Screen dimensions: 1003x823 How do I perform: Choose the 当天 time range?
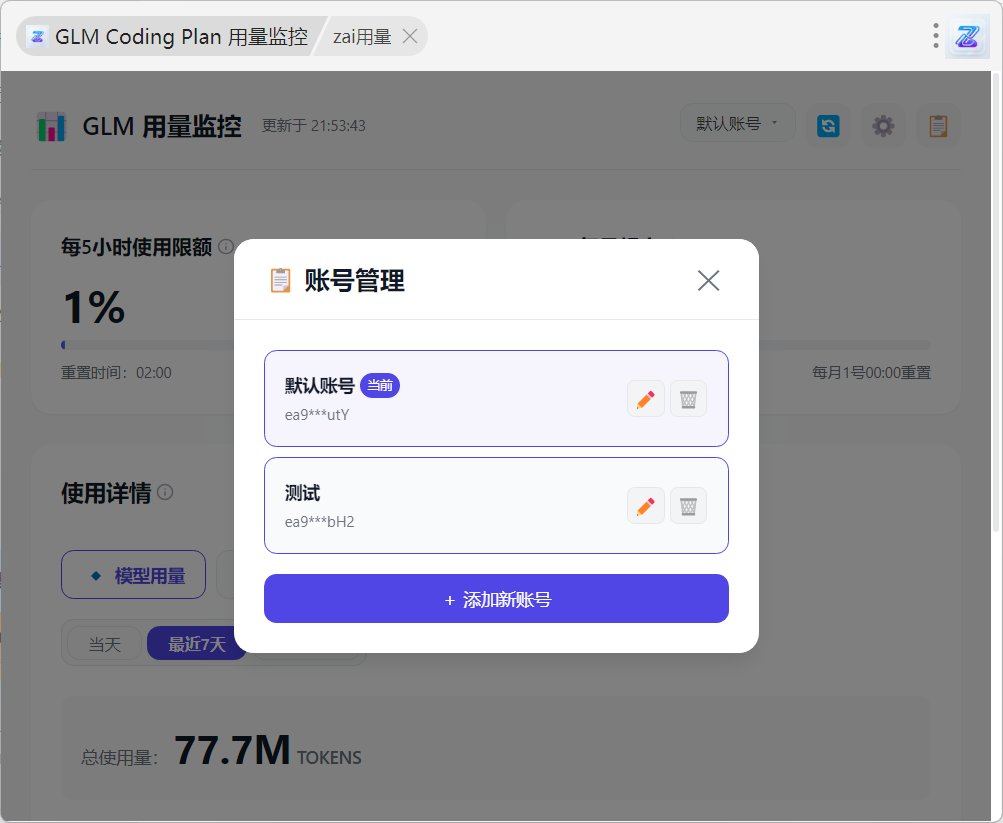tap(104, 644)
